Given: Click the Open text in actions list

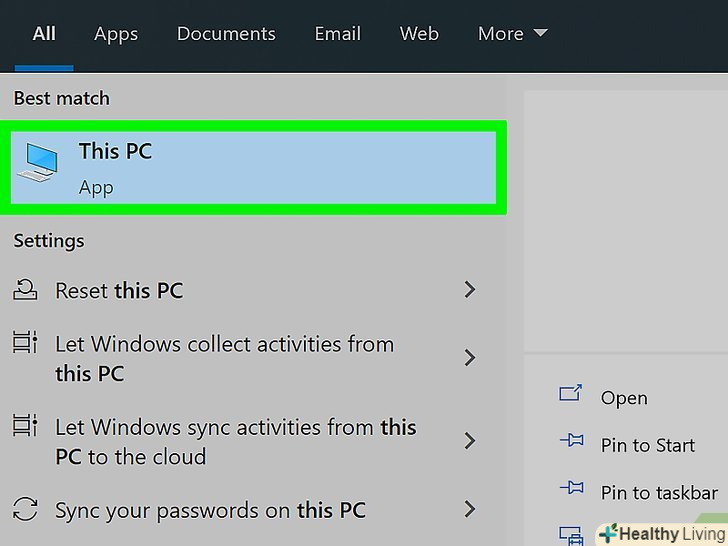Looking at the screenshot, I should tap(624, 398).
